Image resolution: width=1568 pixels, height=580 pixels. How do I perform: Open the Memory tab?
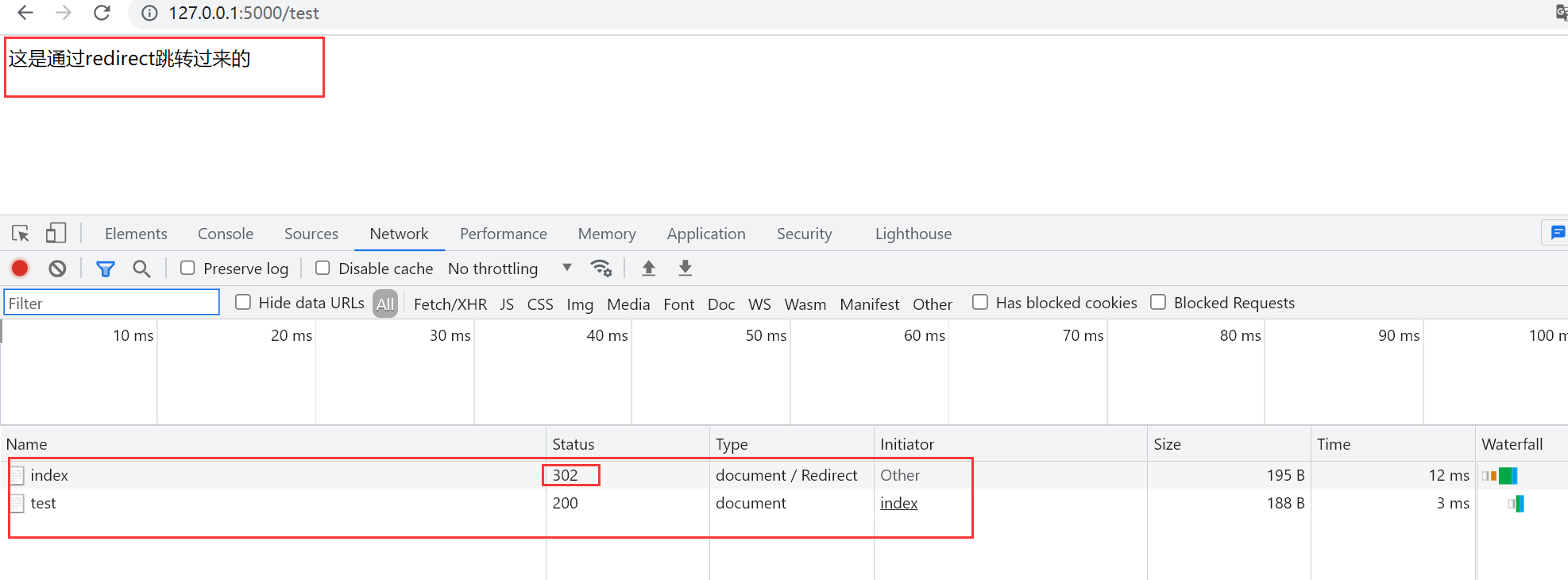(x=607, y=234)
